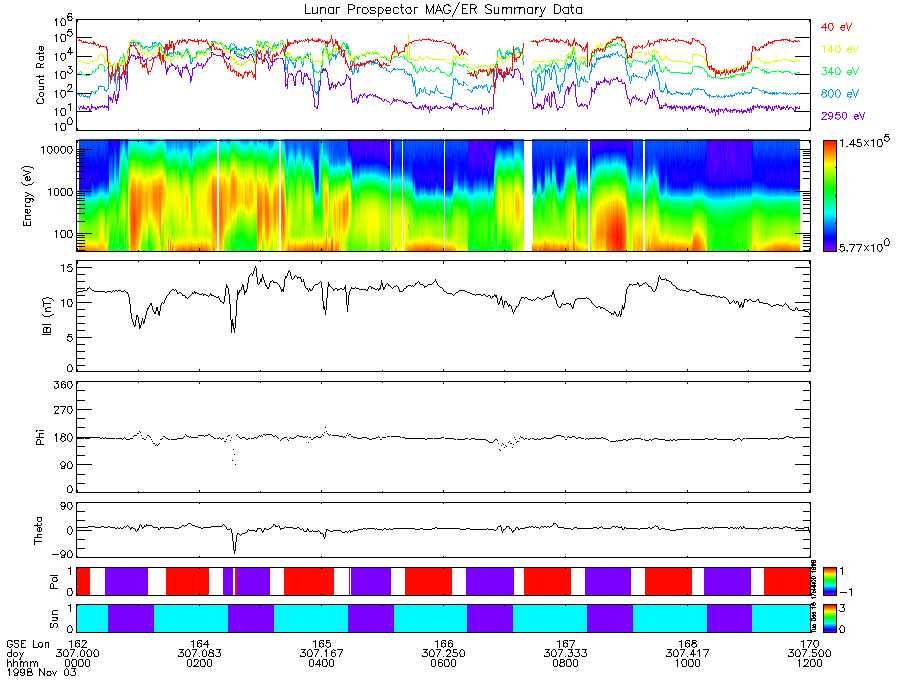Click the '307.417' day-of-year label
The height and width of the screenshot is (700, 900).
tap(688, 654)
